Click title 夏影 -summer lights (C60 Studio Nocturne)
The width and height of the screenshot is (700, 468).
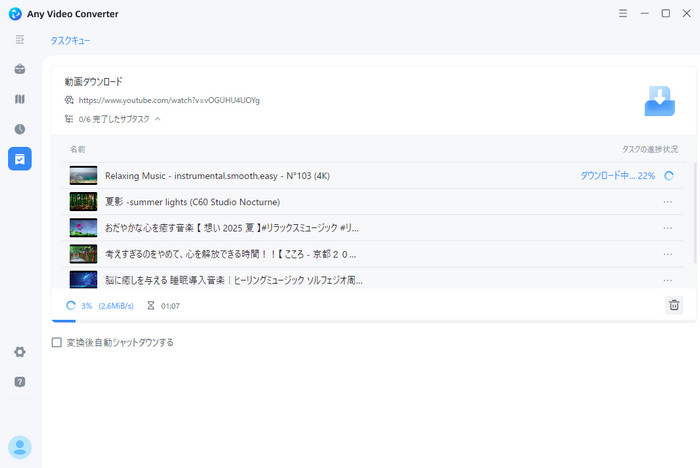click(192, 202)
